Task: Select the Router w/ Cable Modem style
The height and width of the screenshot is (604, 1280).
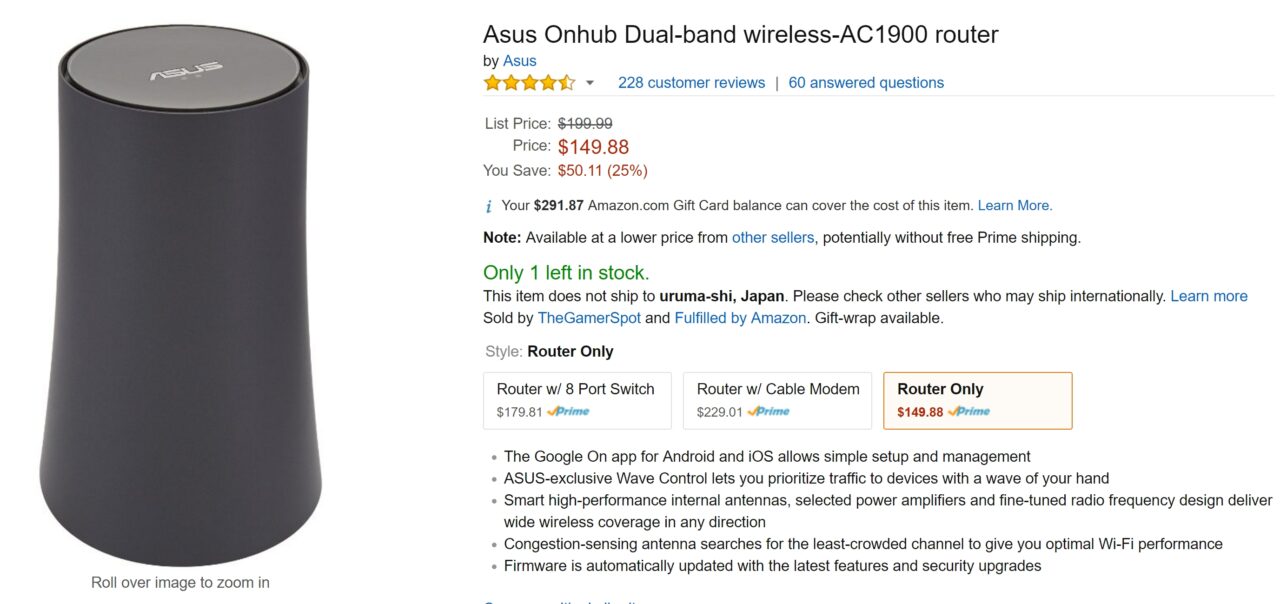Action: point(777,400)
